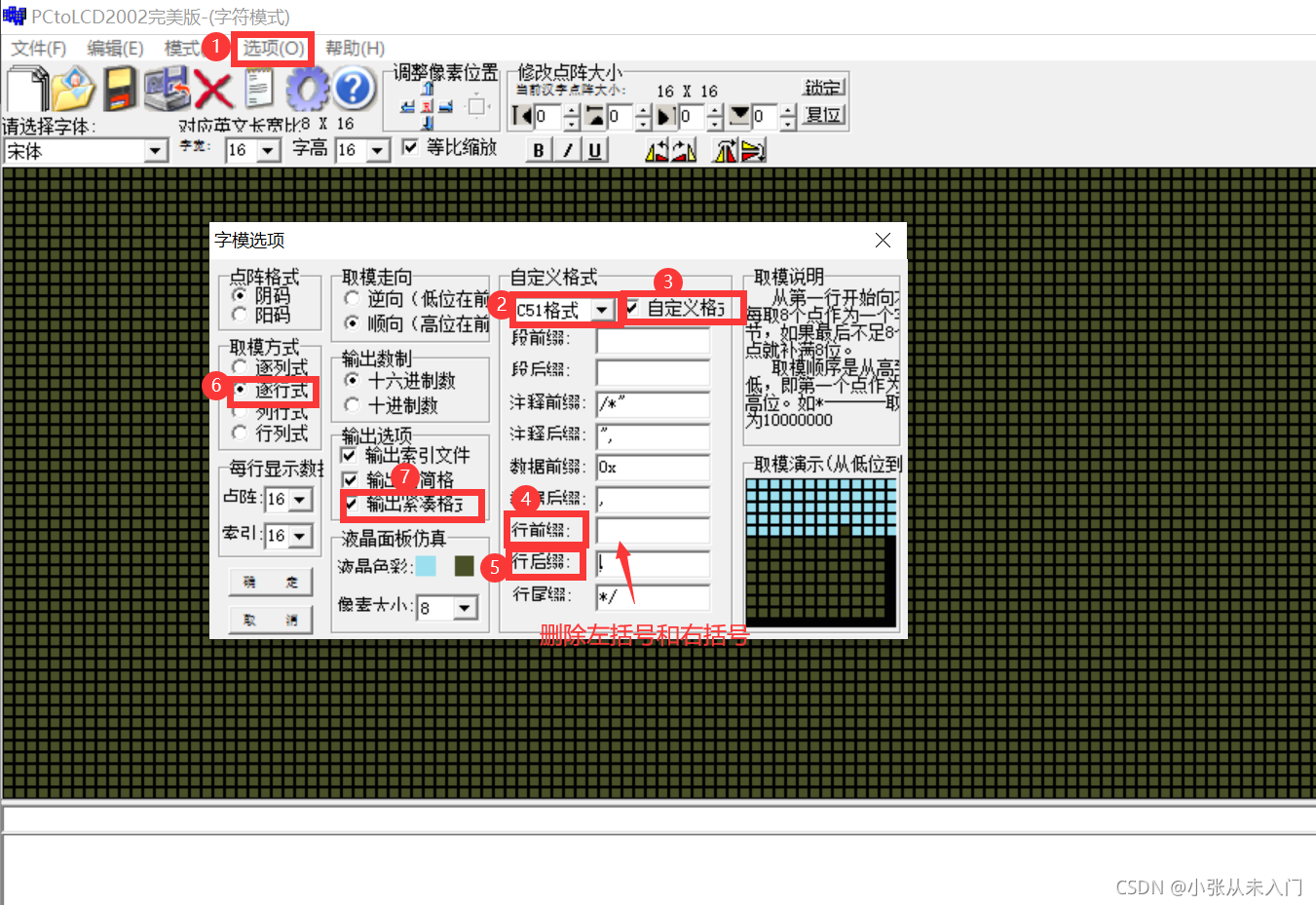The width and height of the screenshot is (1316, 905).
Task: Open the blue question mark help icon
Action: pos(353,88)
